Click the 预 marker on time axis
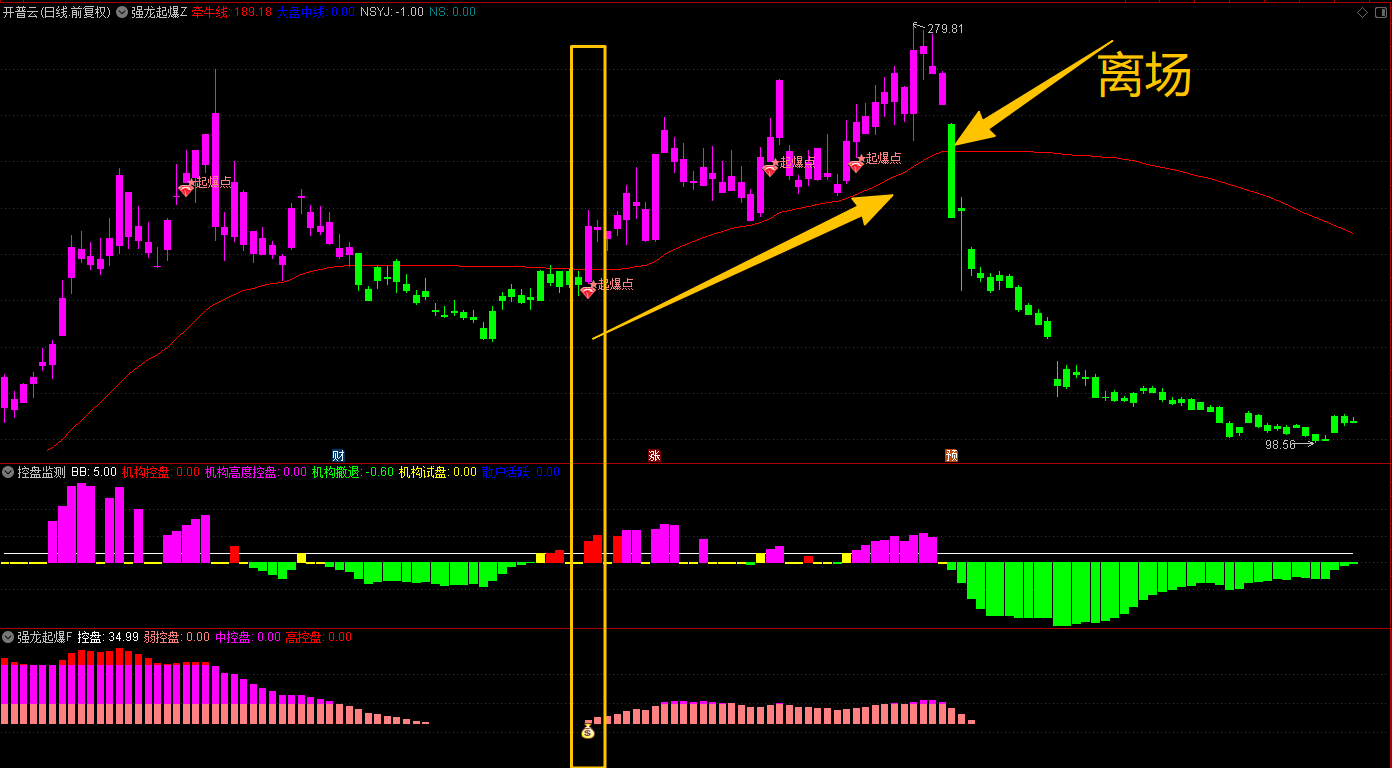Viewport: 1392px width, 768px height. tap(951, 455)
